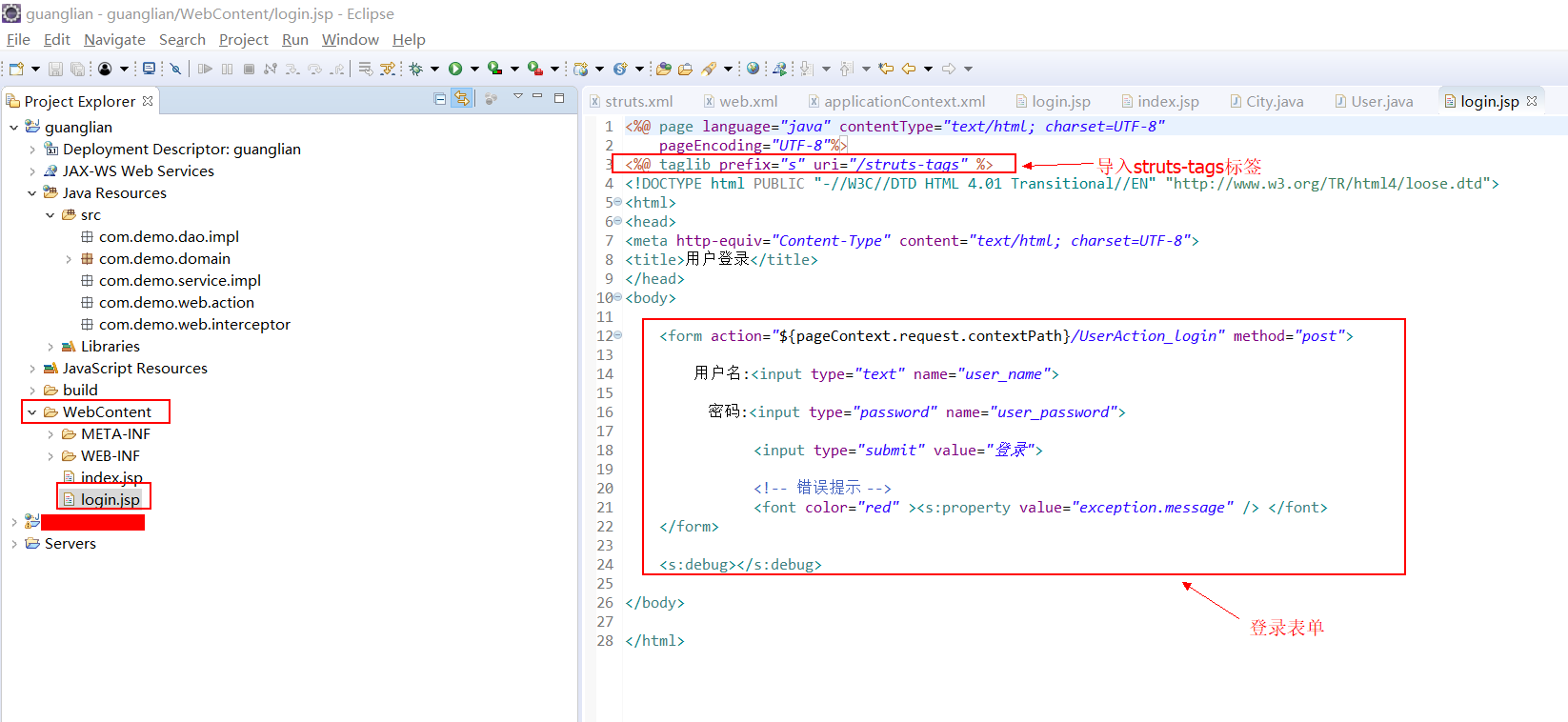The image size is (1568, 722).
Task: Open the Window menu
Action: pyautogui.click(x=351, y=40)
